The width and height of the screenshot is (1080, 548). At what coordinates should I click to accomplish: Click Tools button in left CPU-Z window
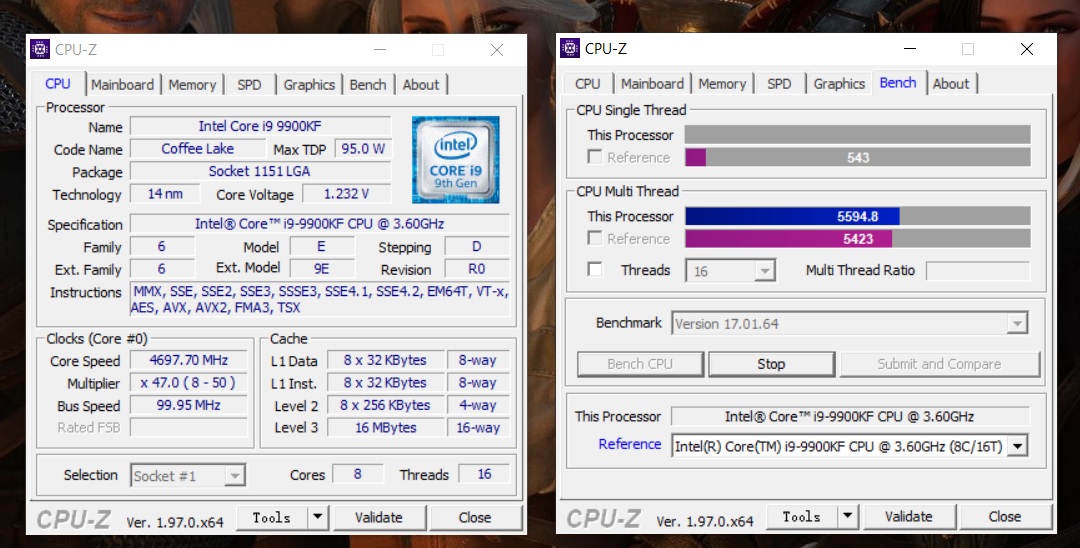point(272,517)
